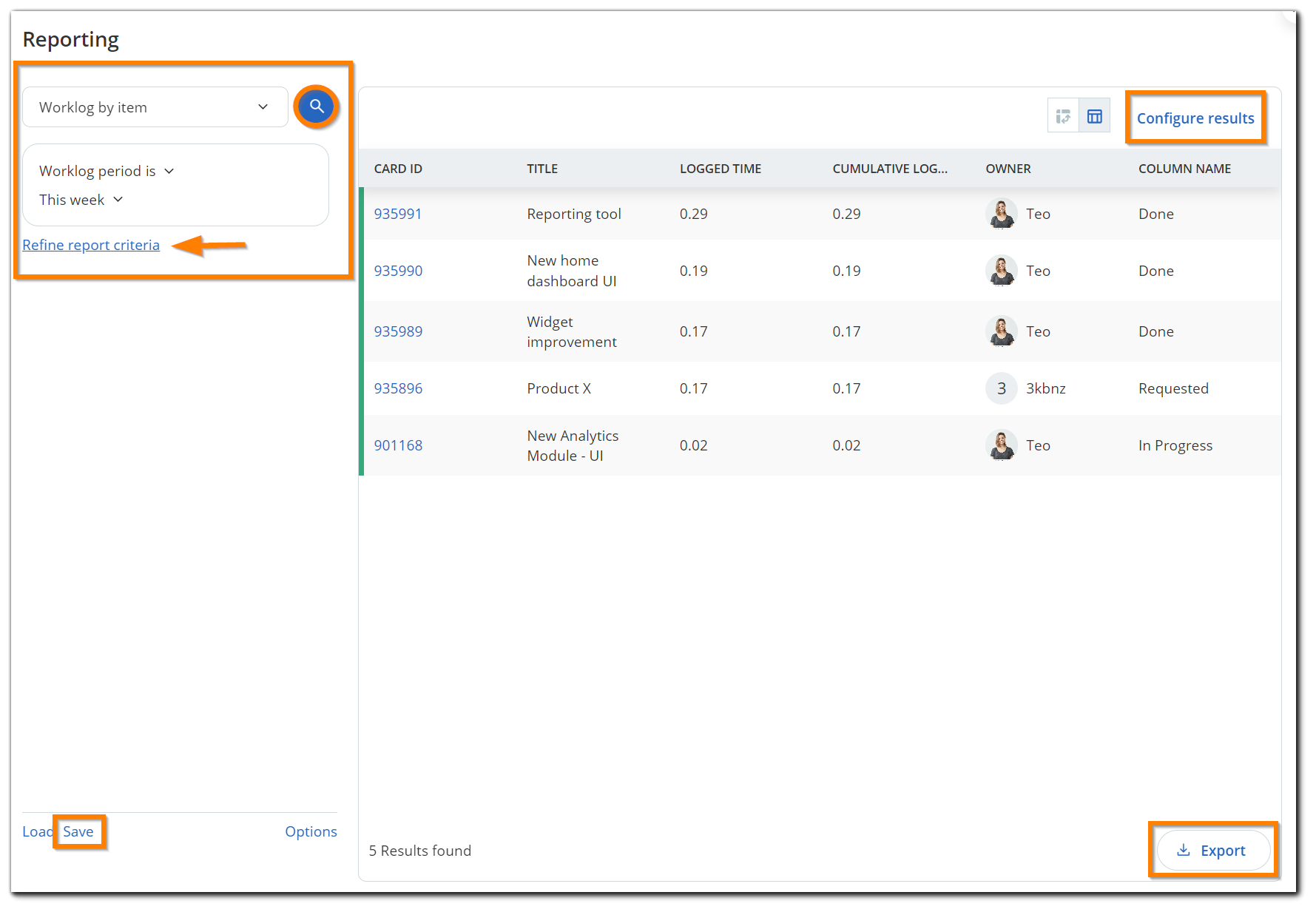Viewport: 1316px width, 912px height.
Task: Click Teo's avatar on the New Analytics Module row
Action: coord(1001,445)
